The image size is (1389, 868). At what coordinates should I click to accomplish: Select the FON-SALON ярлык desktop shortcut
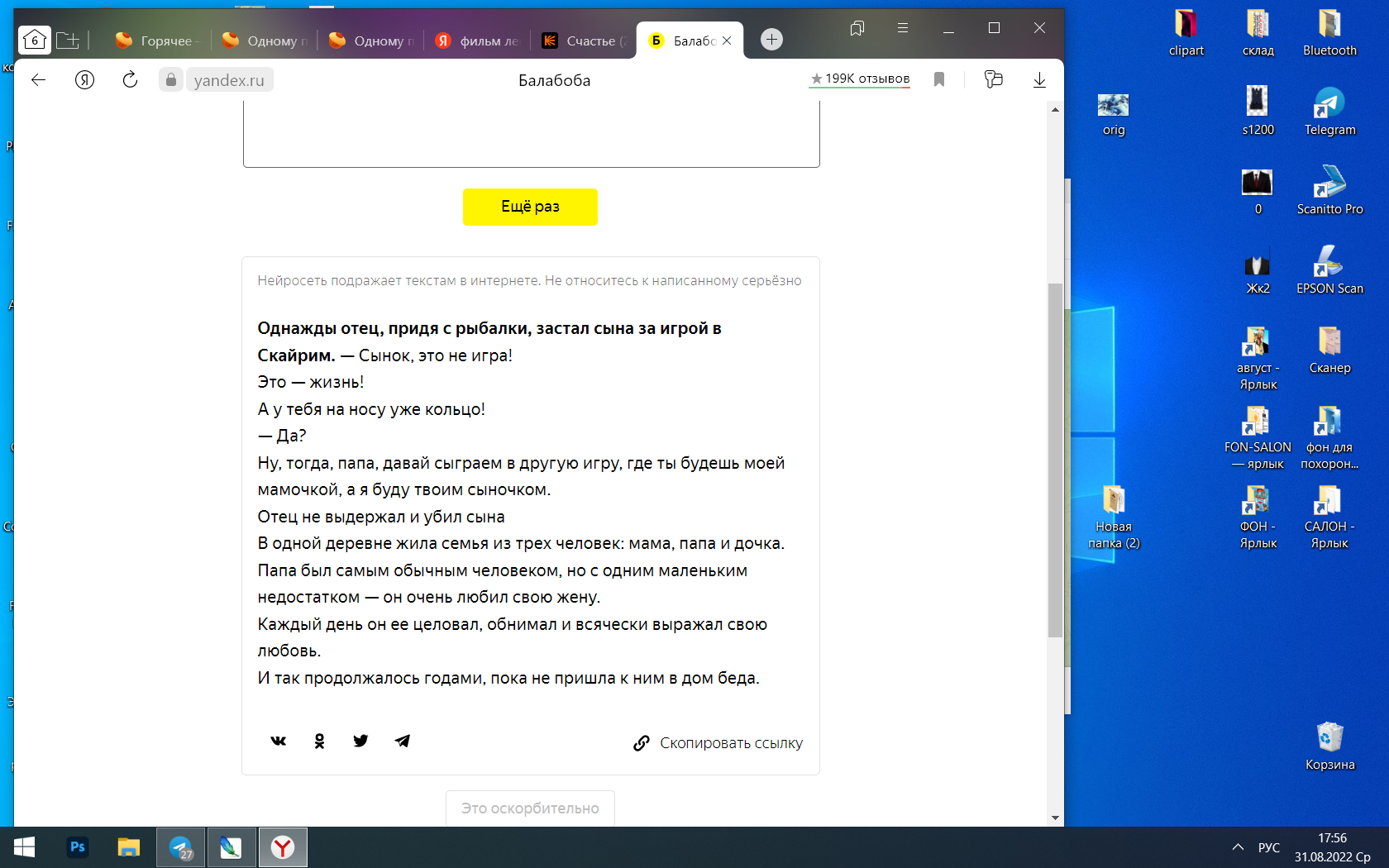tap(1258, 438)
